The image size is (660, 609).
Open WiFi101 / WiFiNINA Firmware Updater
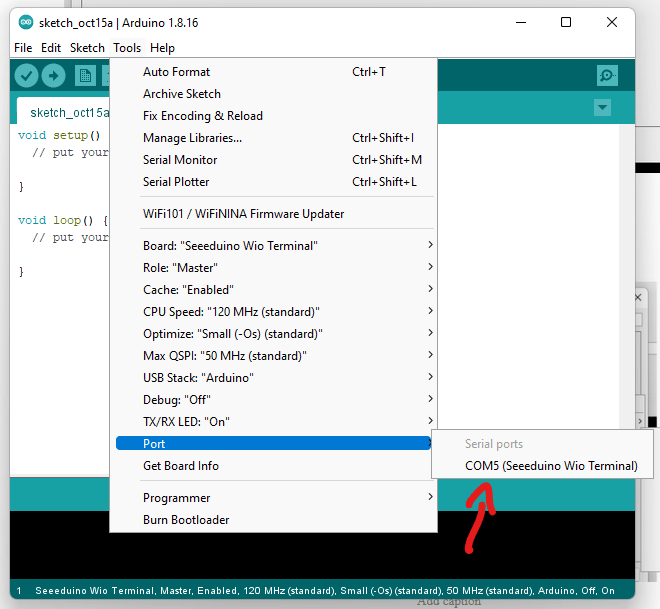tap(273, 214)
